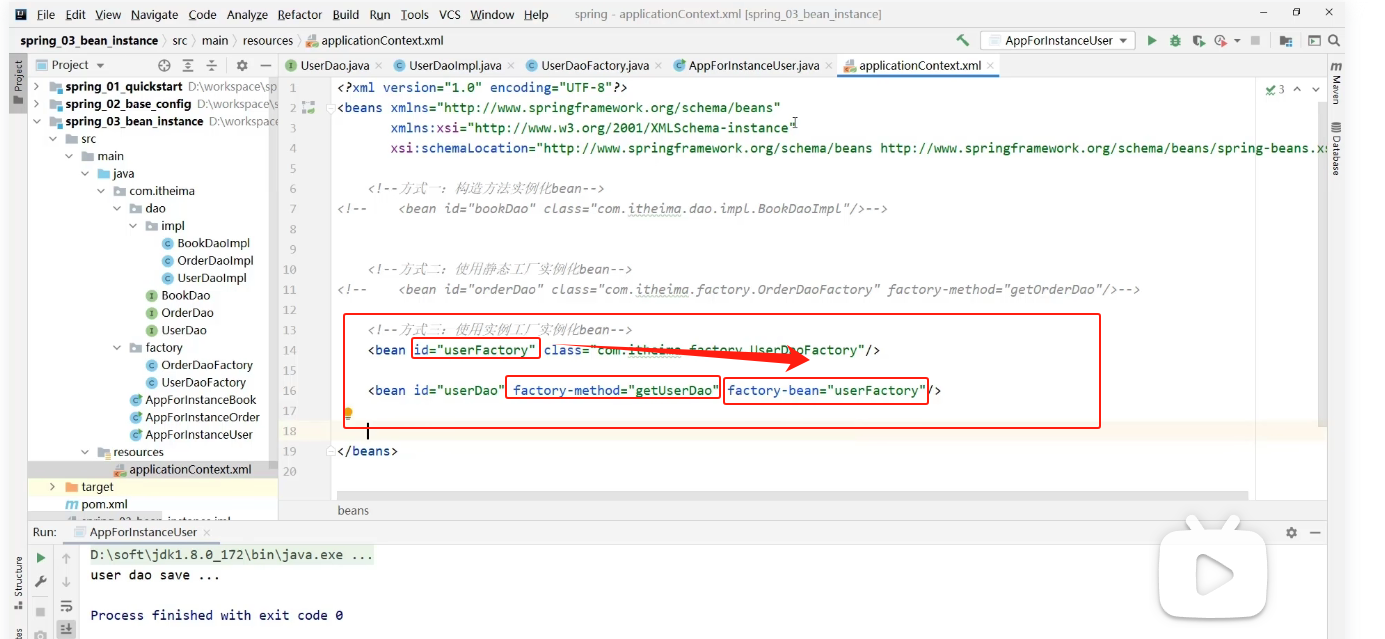Minimize the Run panel with its hide icon

click(x=1315, y=533)
